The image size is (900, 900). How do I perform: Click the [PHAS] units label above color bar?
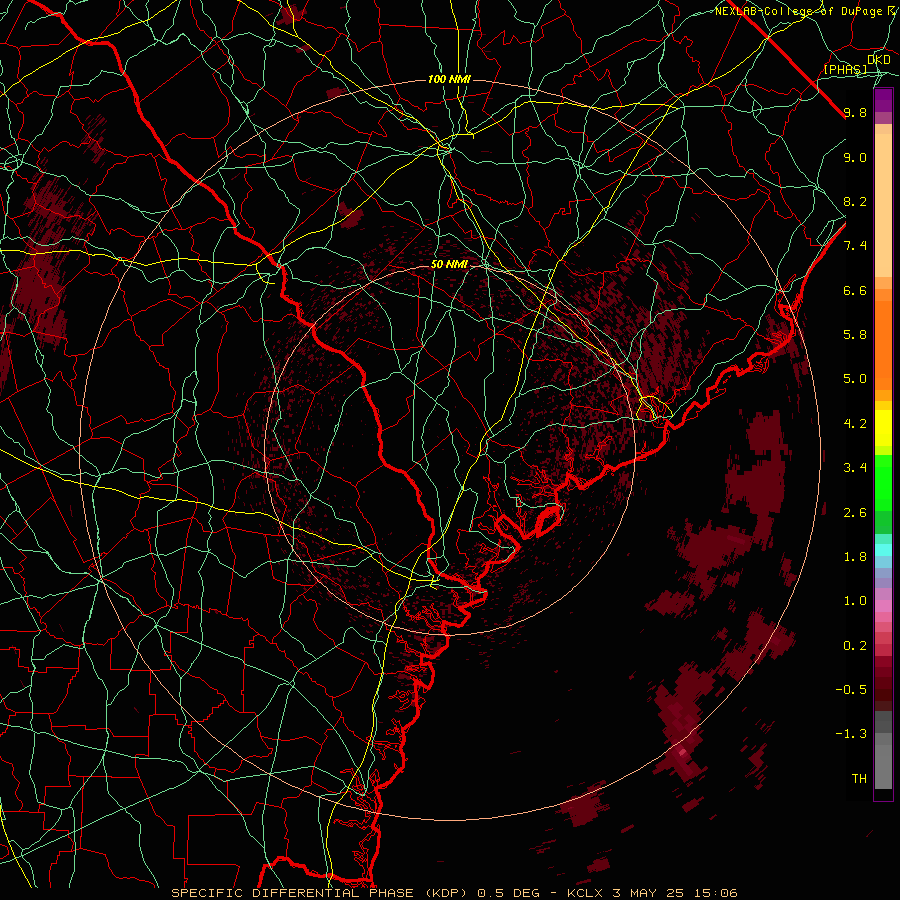point(845,69)
